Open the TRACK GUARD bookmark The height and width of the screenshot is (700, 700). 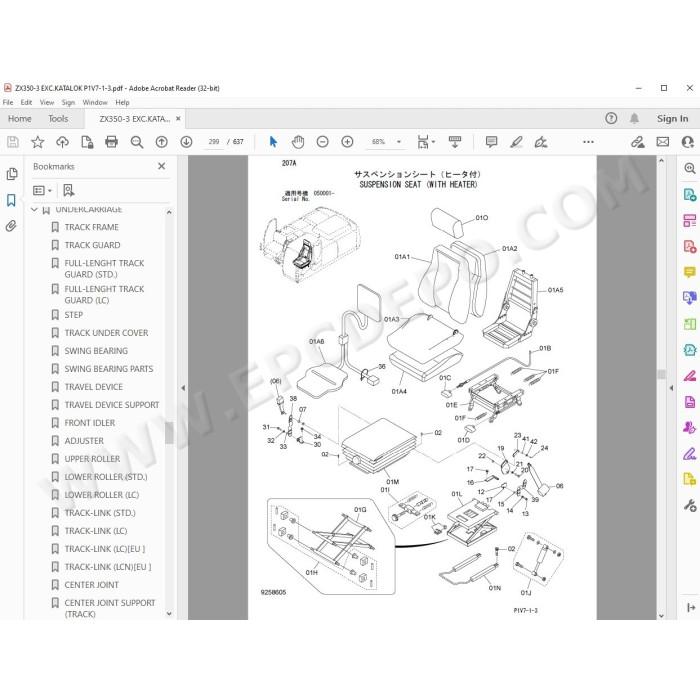point(92,245)
